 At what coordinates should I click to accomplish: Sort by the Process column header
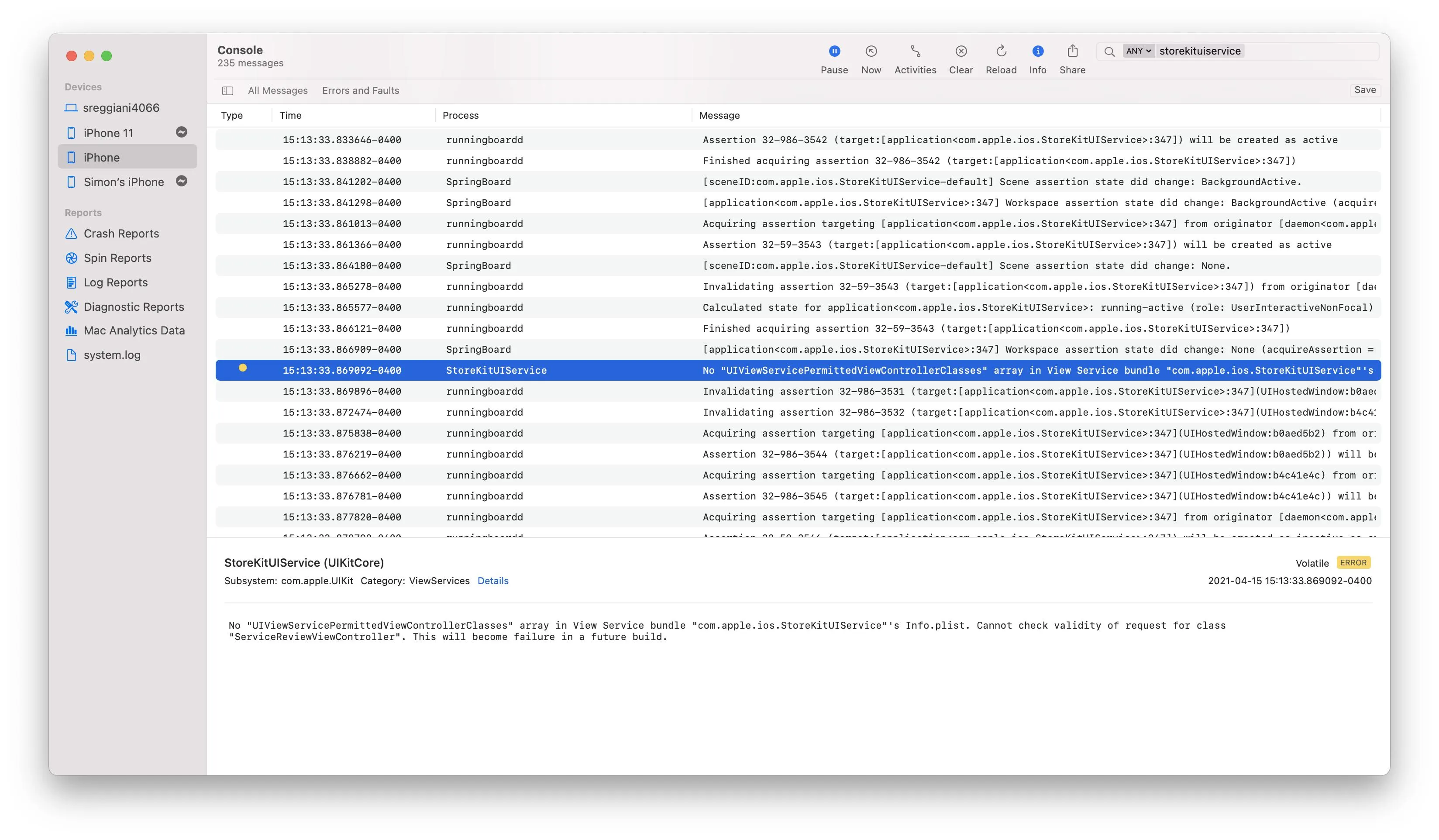pyautogui.click(x=460, y=115)
